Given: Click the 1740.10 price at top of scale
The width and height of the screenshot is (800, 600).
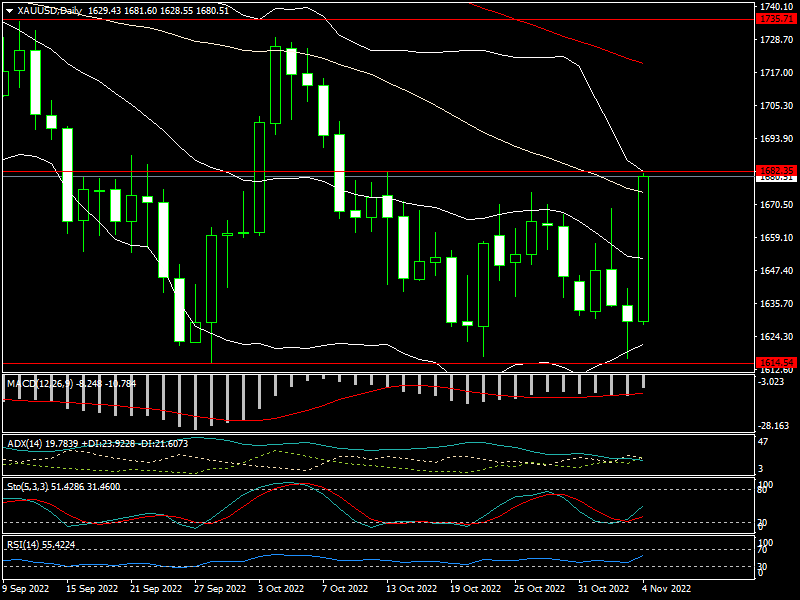Looking at the screenshot, I should click(776, 6).
